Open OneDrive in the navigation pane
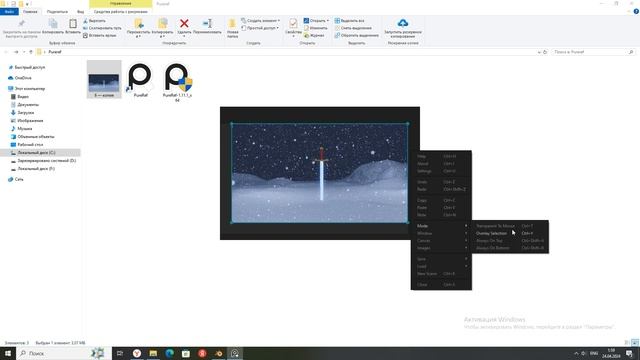This screenshot has height=360, width=640. coord(23,78)
